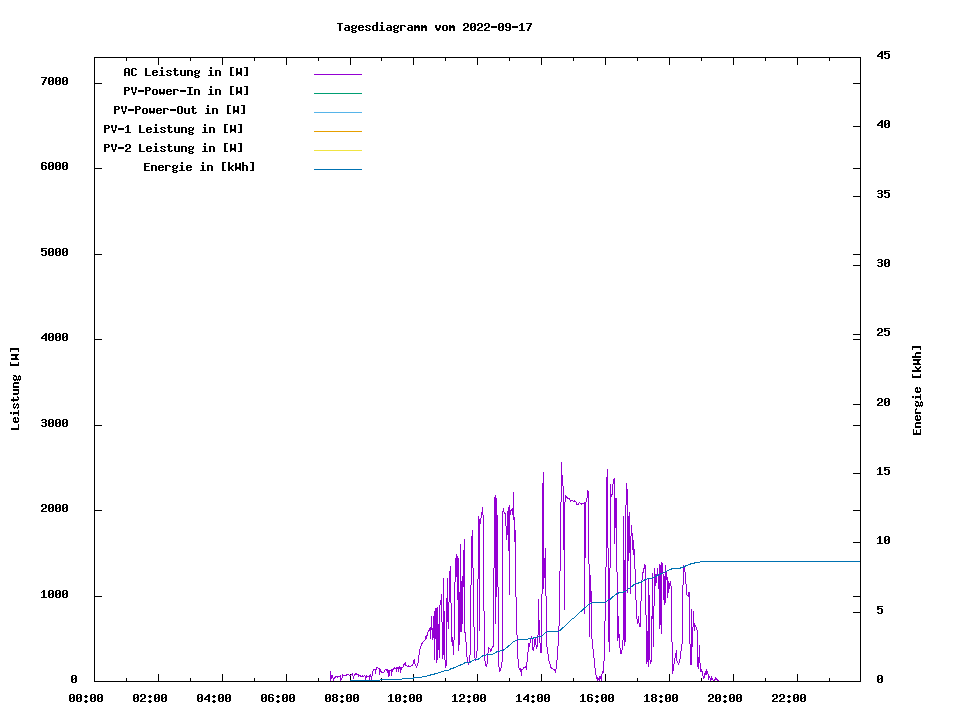Click the 3000 tick label on left axis
The image size is (960, 720).
click(54, 424)
